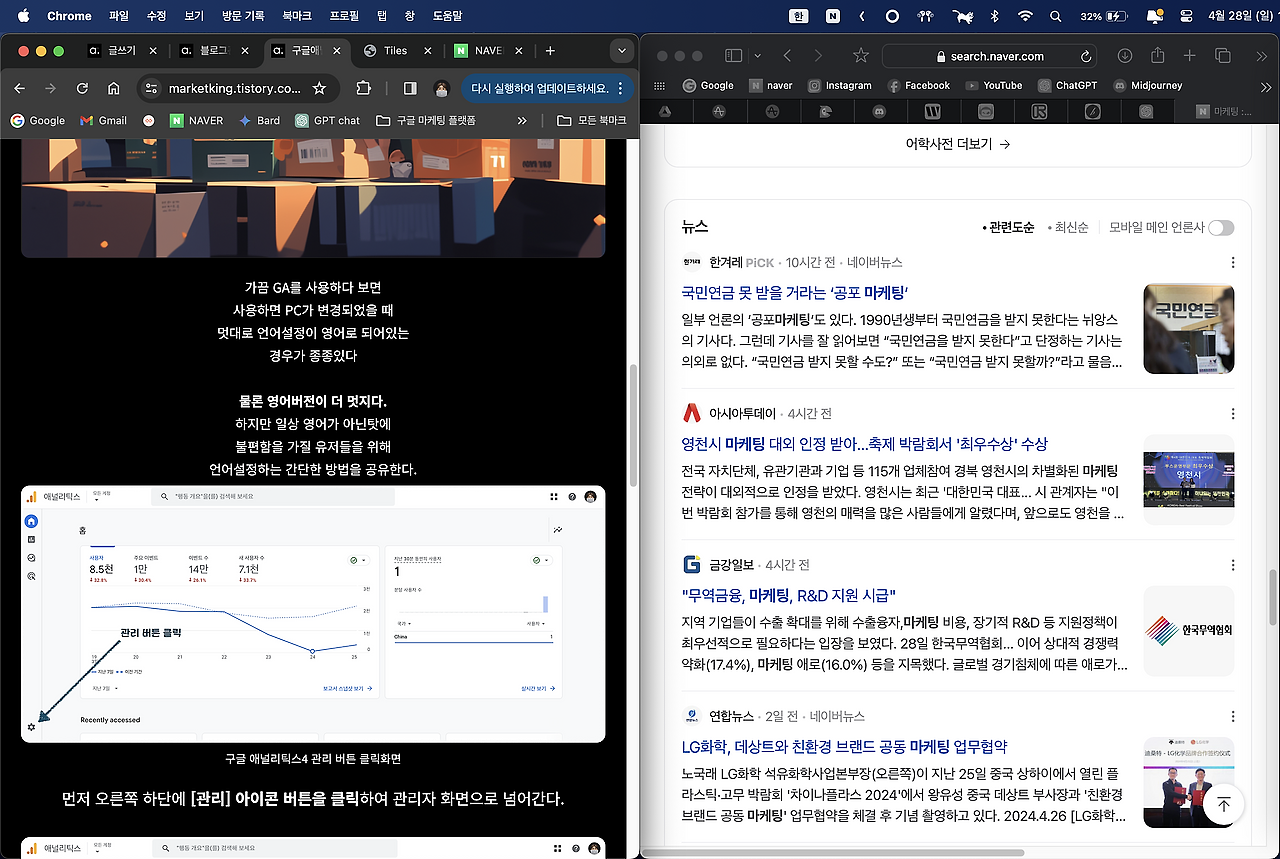Open the ChatGPT favorite in Safari
The width and height of the screenshot is (1280, 859).
coord(1067,85)
